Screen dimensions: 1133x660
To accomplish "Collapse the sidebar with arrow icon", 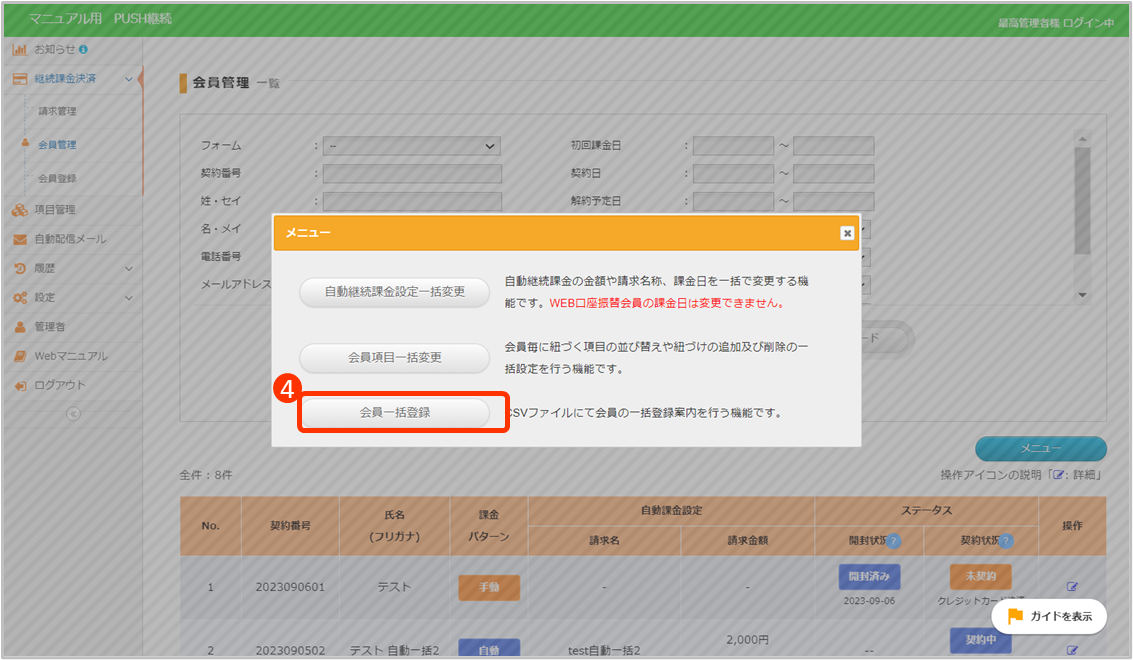I will tap(73, 414).
